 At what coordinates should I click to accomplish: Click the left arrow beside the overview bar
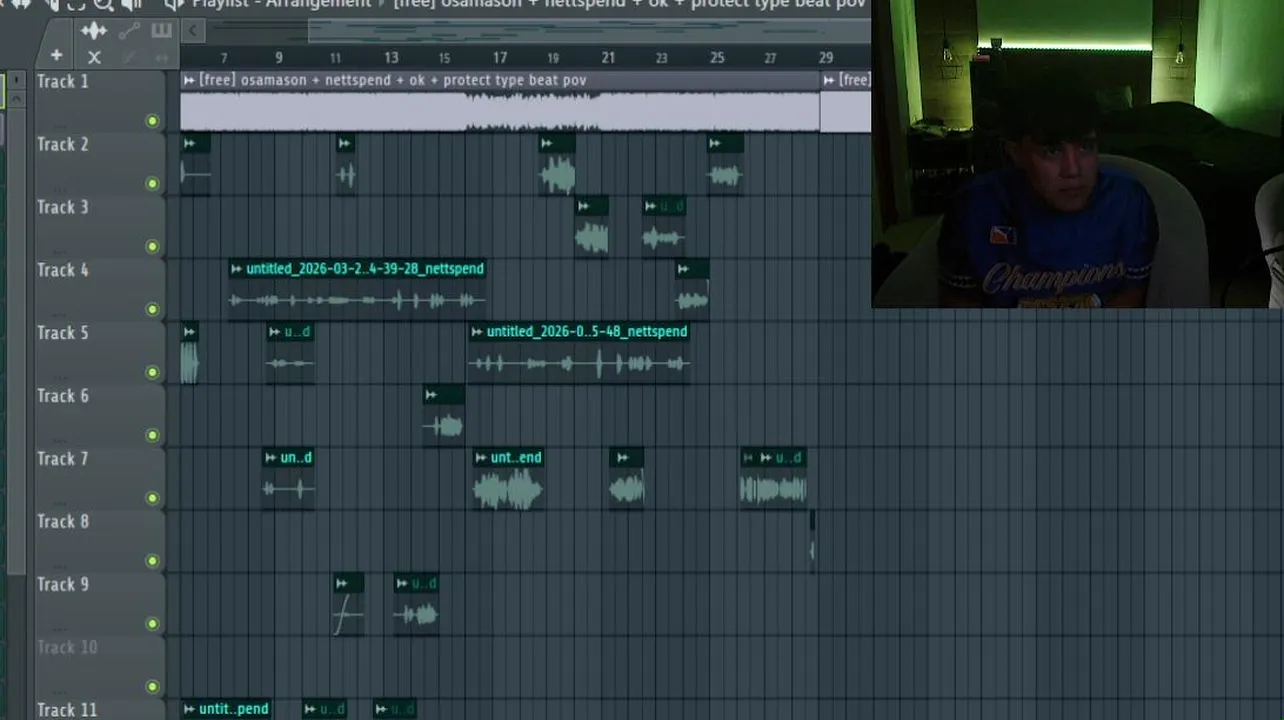(x=192, y=31)
